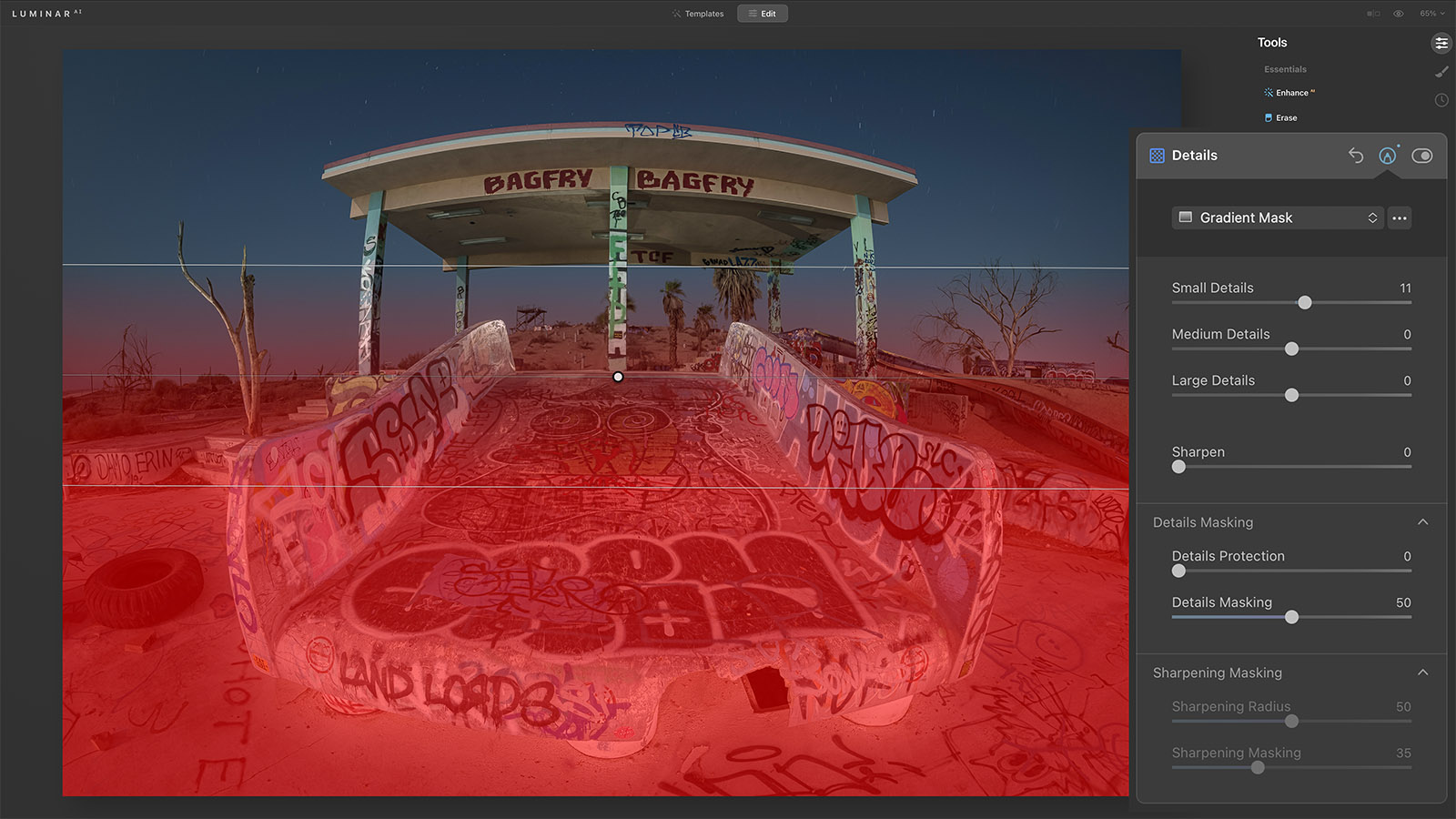
Task: Toggle the Details tool on/off switch
Action: (1421, 156)
